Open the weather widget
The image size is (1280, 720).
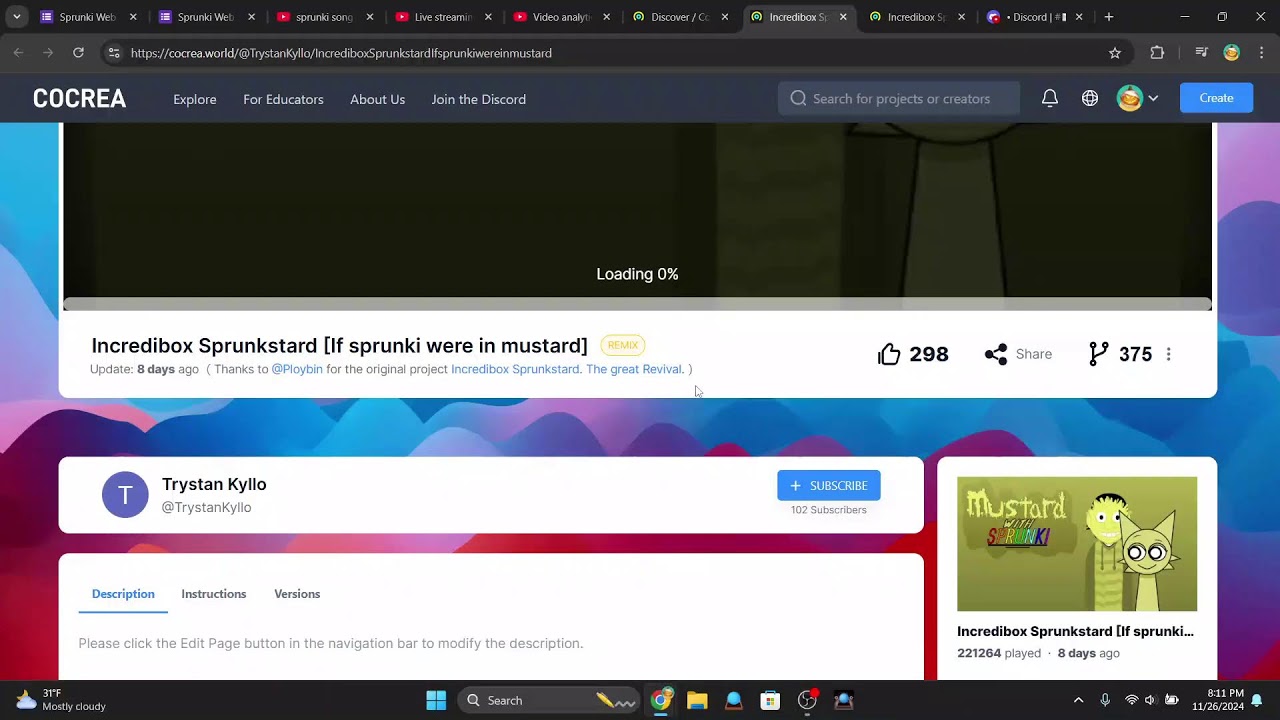(60, 700)
